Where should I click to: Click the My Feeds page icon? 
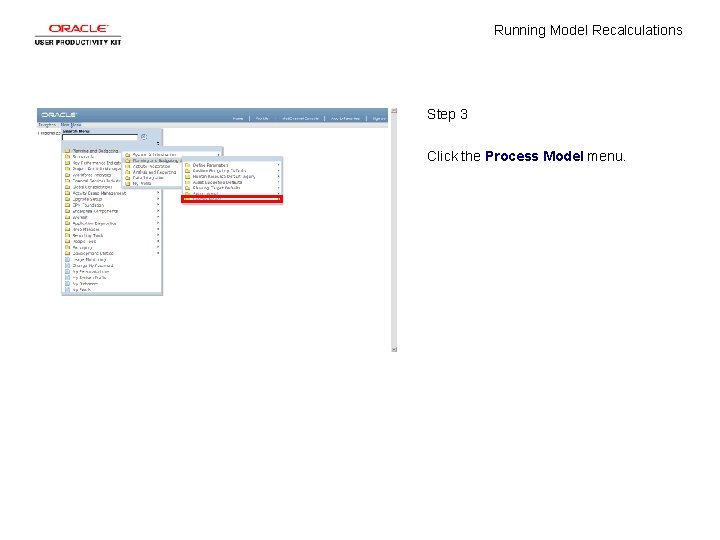point(68,289)
